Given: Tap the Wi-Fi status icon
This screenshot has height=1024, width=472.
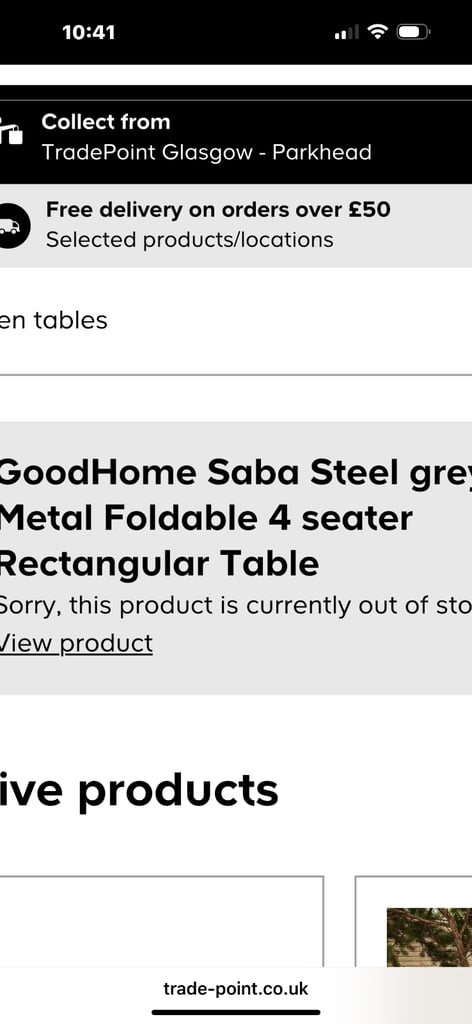Looking at the screenshot, I should pos(377,31).
